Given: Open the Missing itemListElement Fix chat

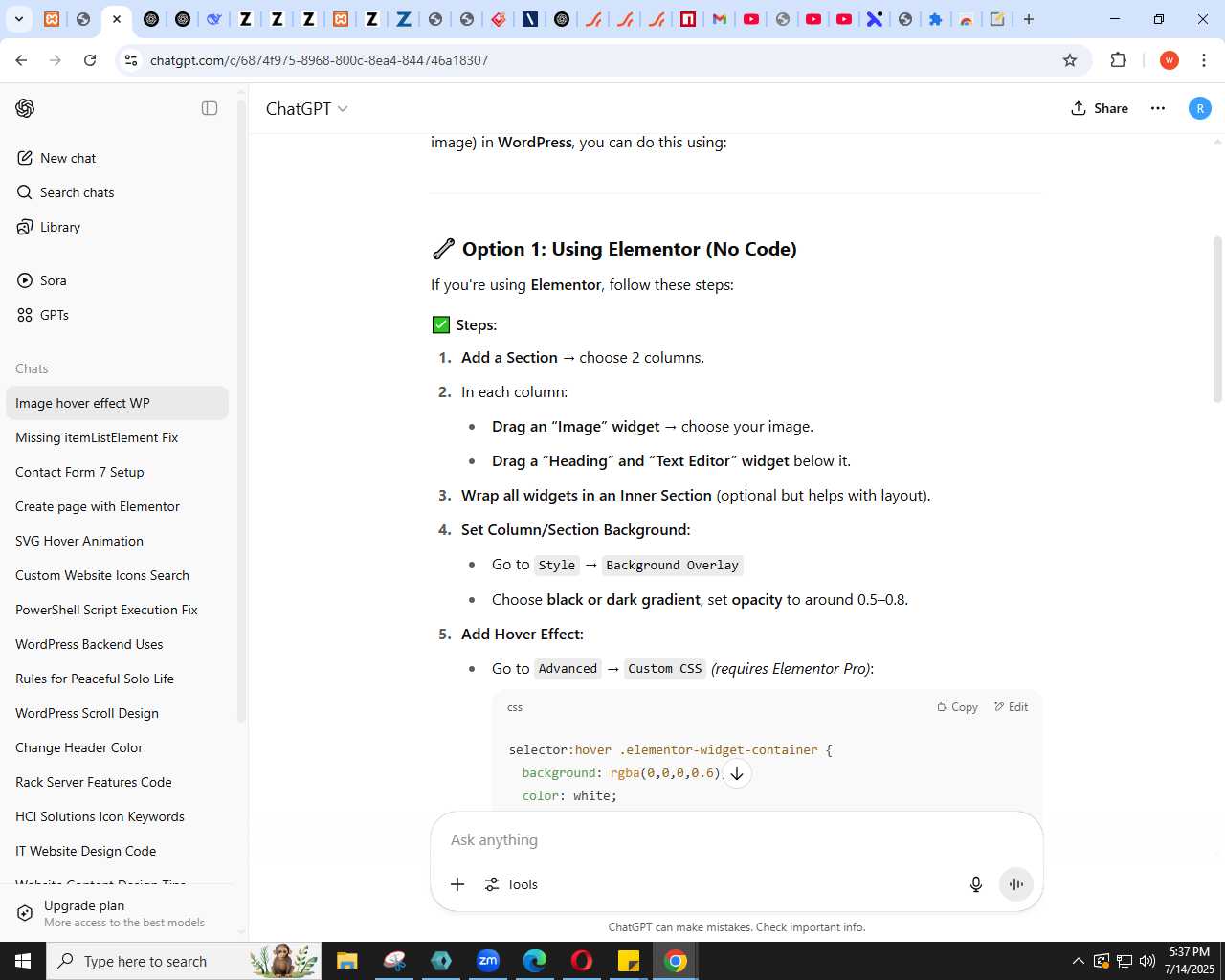Looking at the screenshot, I should 117,437.
